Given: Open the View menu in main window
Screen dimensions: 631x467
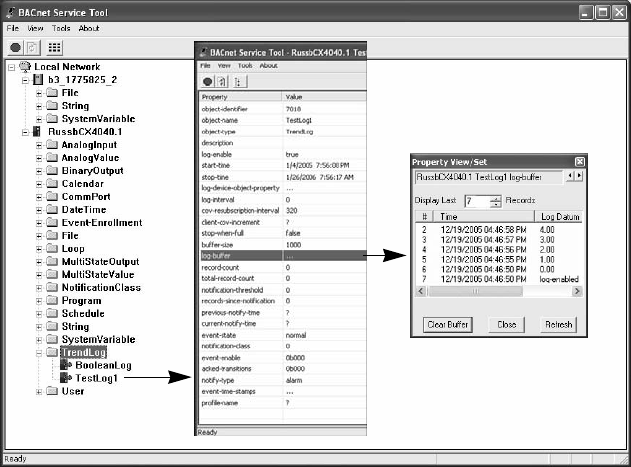Looking at the screenshot, I should [35, 28].
